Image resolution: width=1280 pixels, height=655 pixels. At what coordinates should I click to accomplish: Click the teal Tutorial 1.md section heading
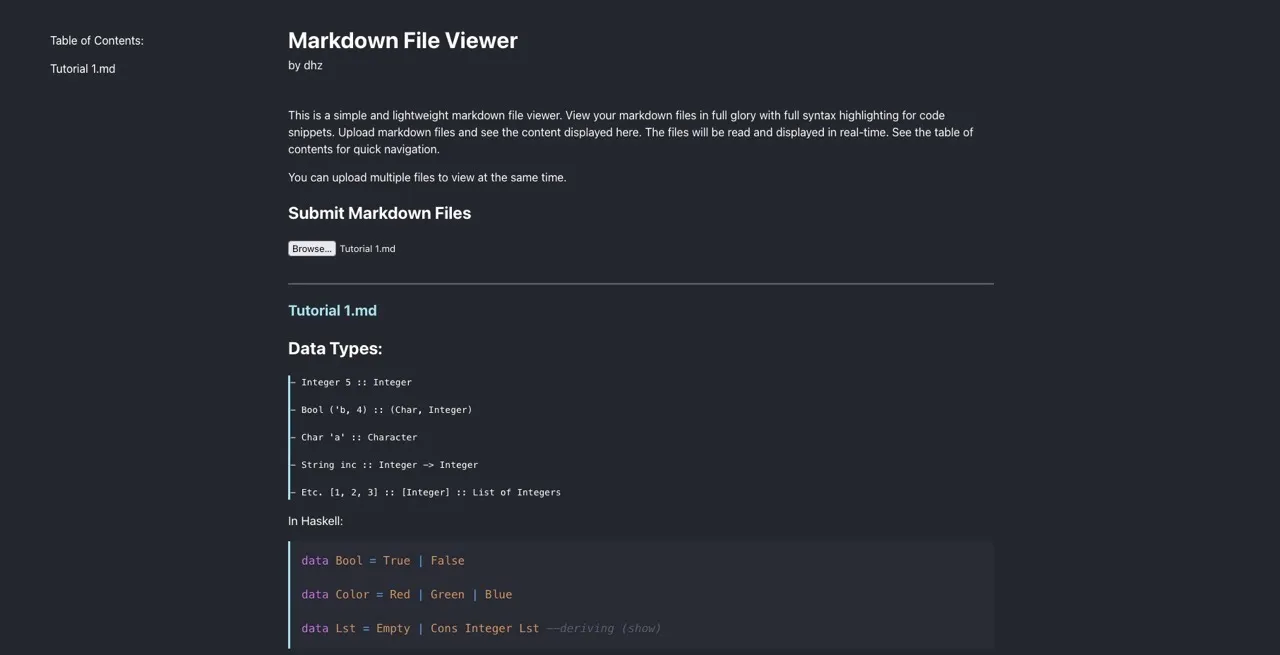click(332, 311)
